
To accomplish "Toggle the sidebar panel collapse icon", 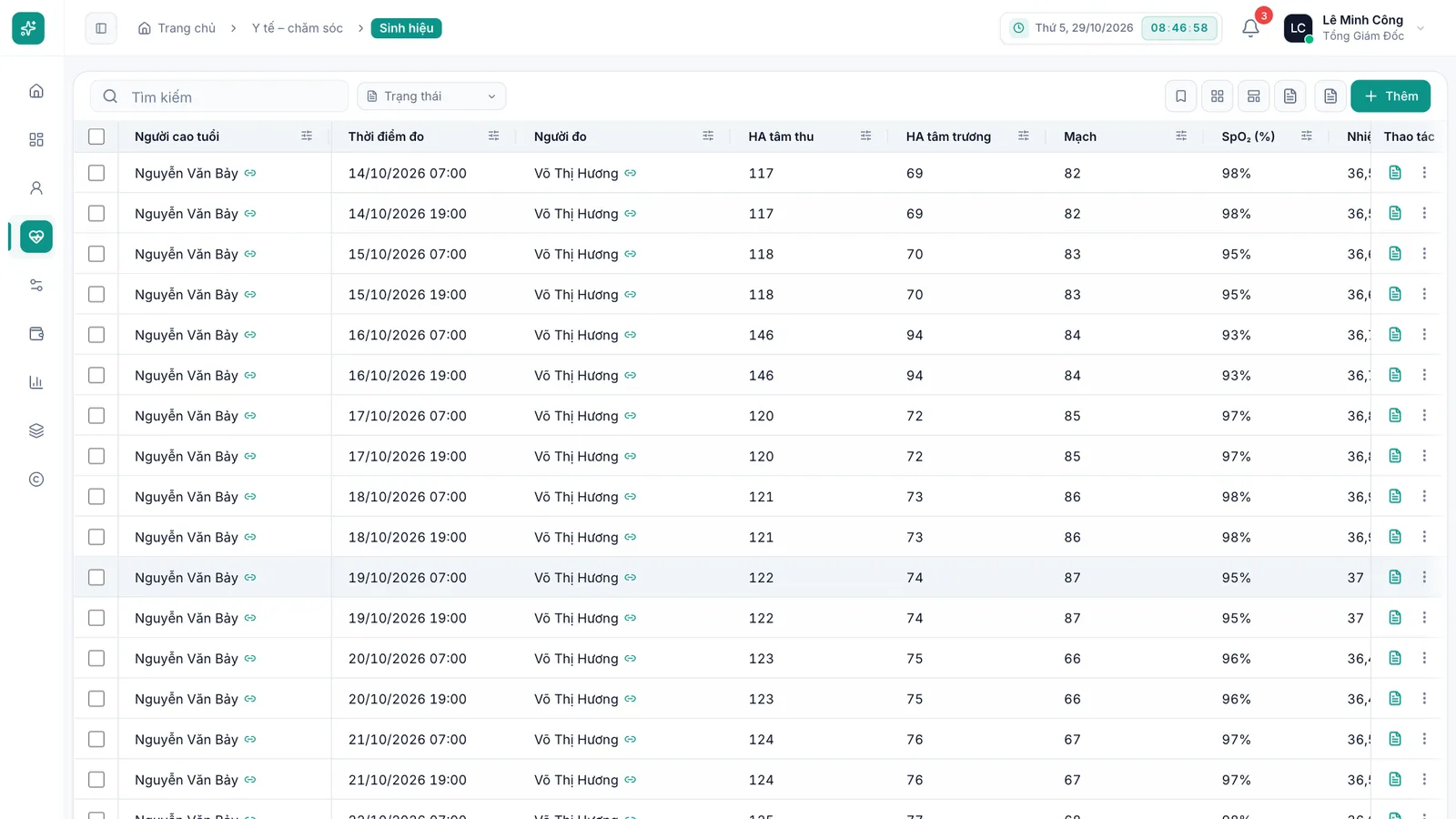I will click(101, 28).
